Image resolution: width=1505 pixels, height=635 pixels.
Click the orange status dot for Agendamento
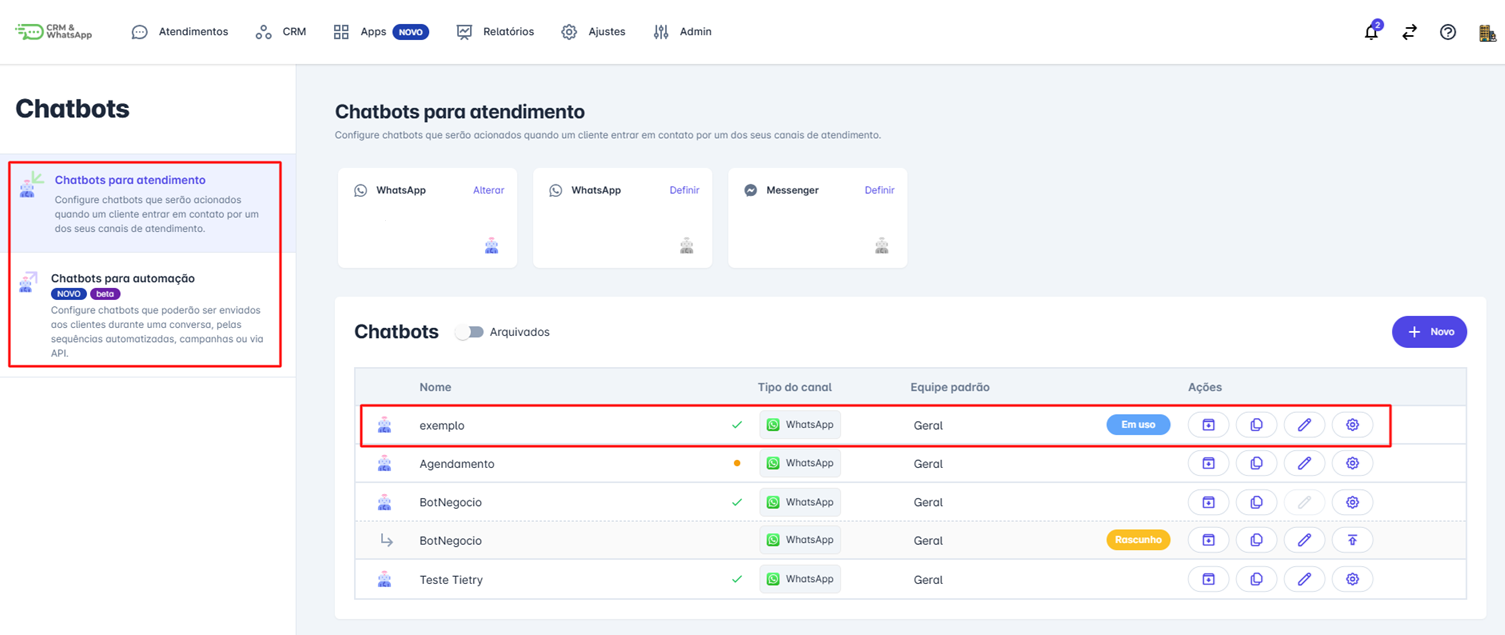[738, 463]
